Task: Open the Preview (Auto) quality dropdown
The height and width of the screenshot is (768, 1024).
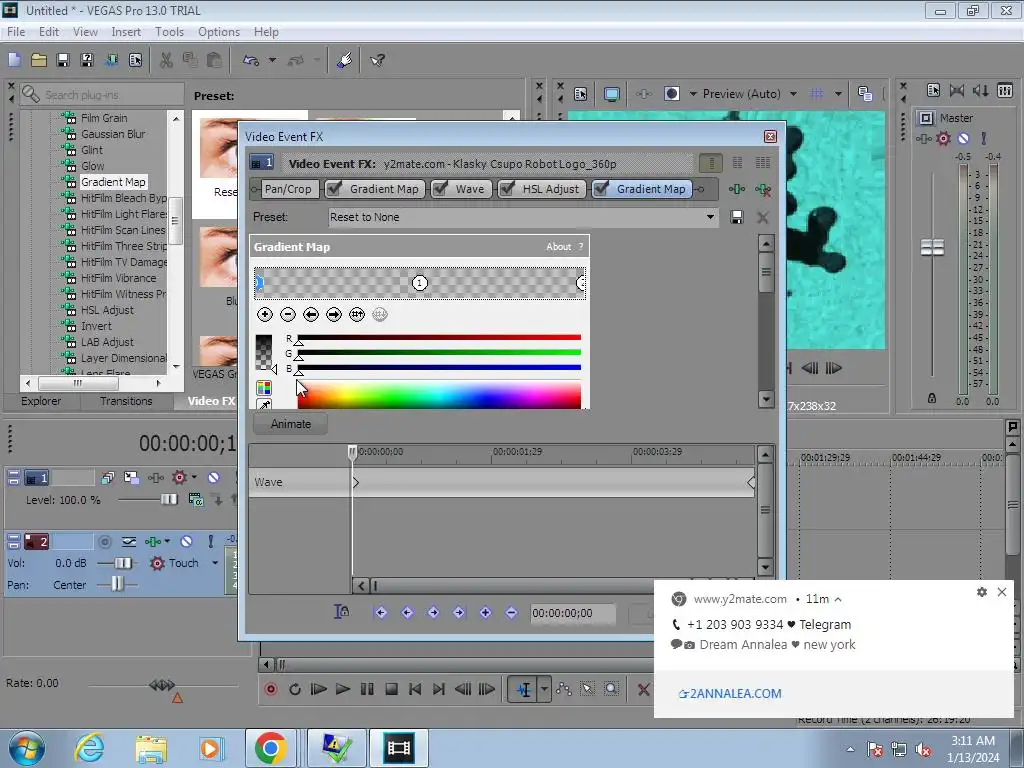Action: (x=749, y=94)
